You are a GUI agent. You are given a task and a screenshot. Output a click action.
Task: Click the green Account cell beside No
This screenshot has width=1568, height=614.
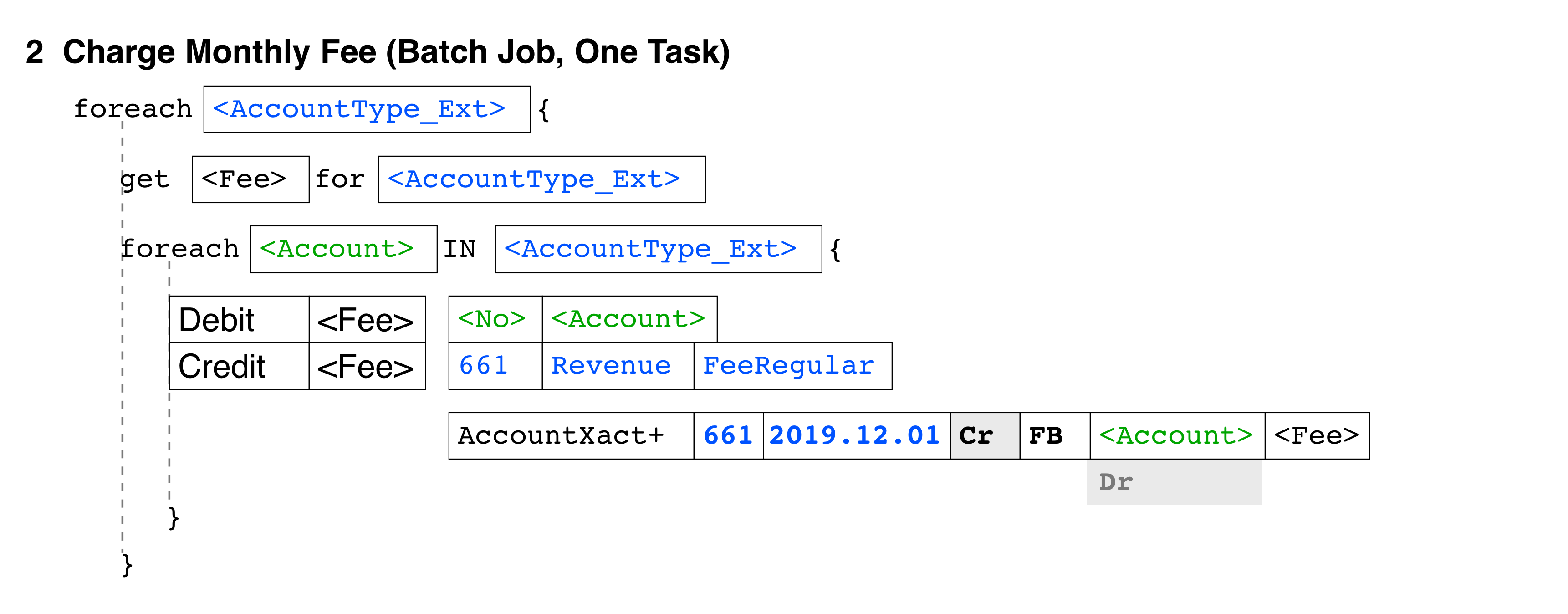point(629,319)
